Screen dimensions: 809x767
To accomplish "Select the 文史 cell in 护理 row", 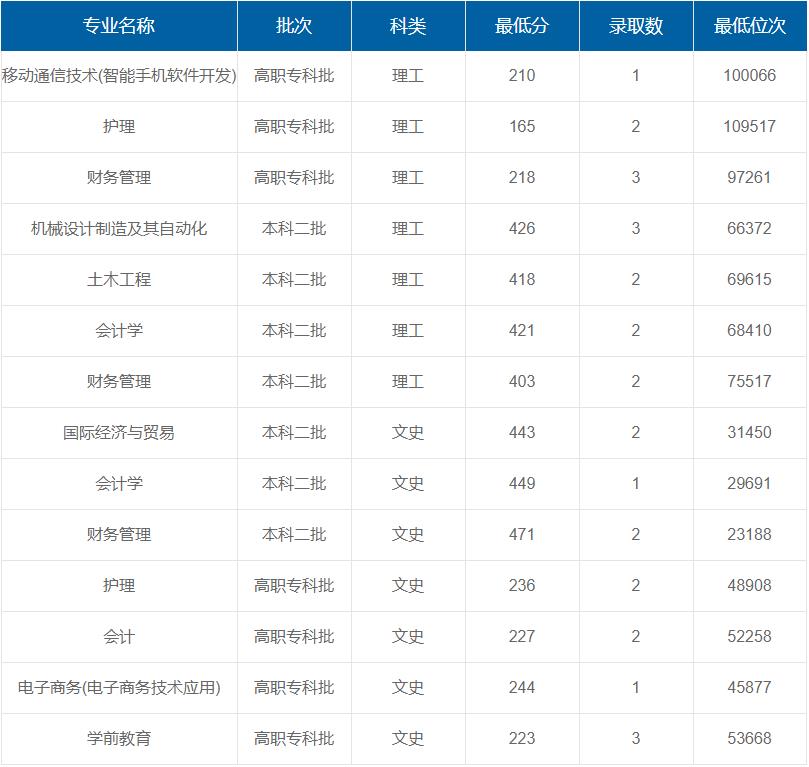I will click(409, 586).
